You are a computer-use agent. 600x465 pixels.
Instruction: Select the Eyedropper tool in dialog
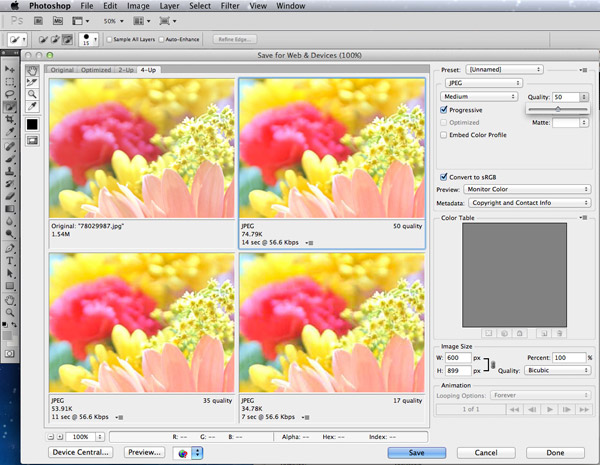[x=33, y=106]
